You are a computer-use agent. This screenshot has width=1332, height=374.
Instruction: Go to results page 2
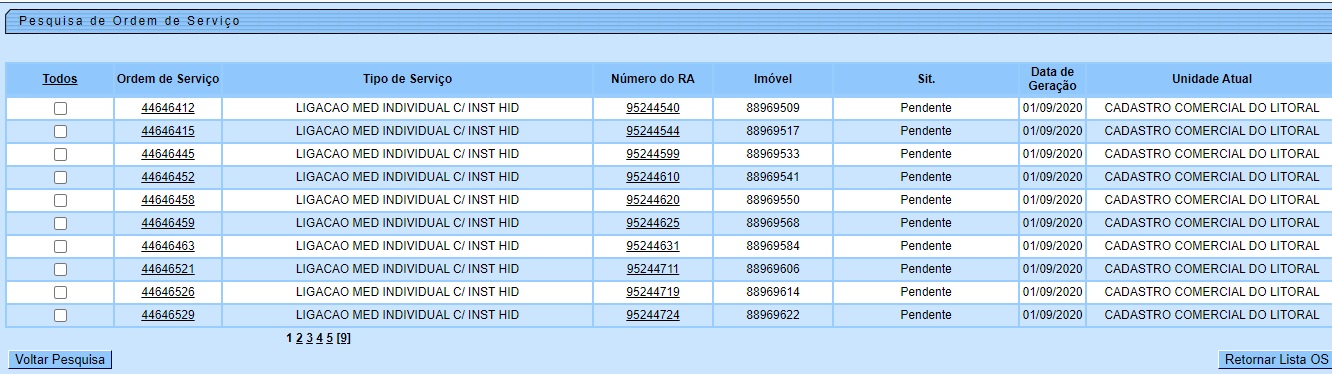[x=299, y=338]
